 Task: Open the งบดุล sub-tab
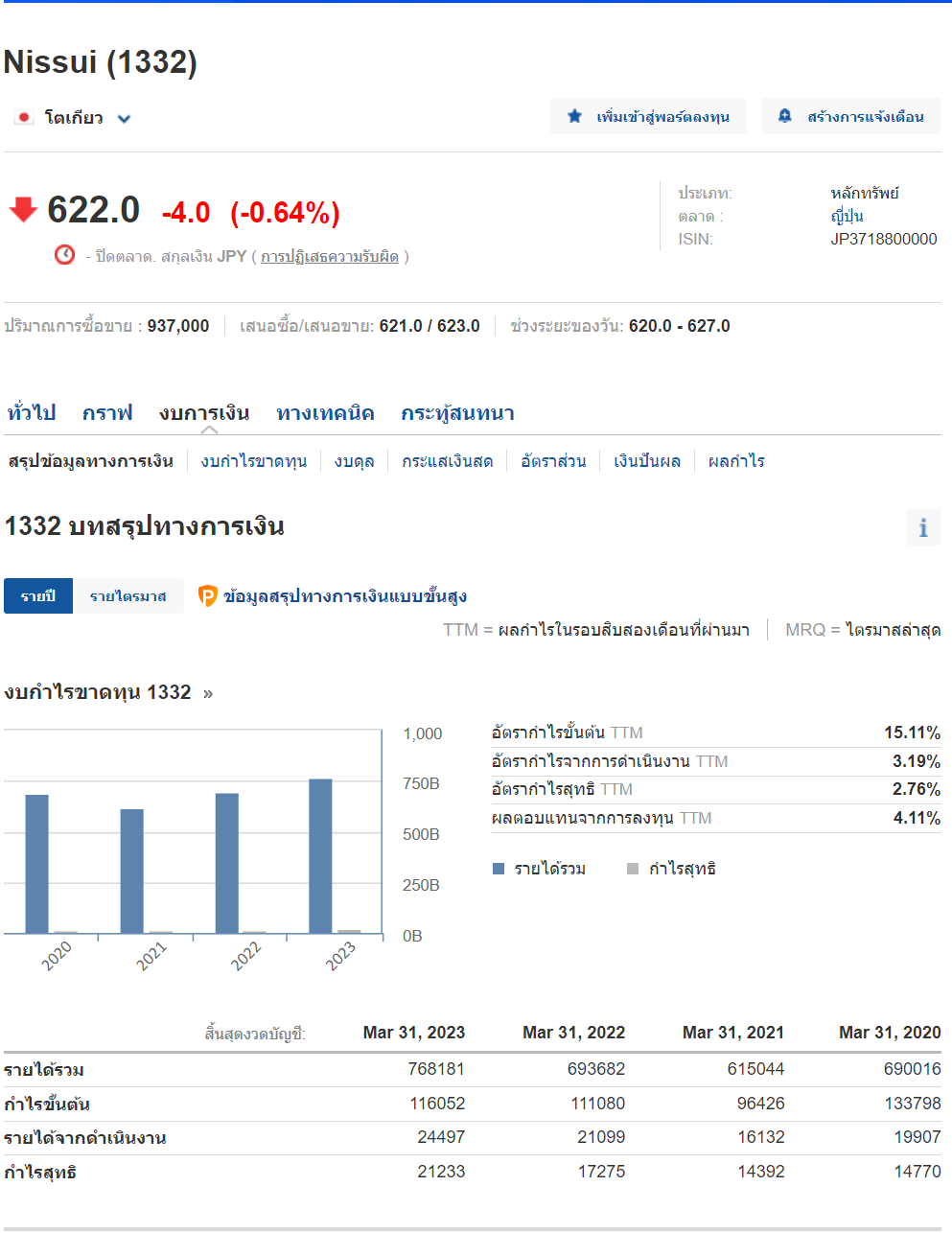click(x=354, y=461)
